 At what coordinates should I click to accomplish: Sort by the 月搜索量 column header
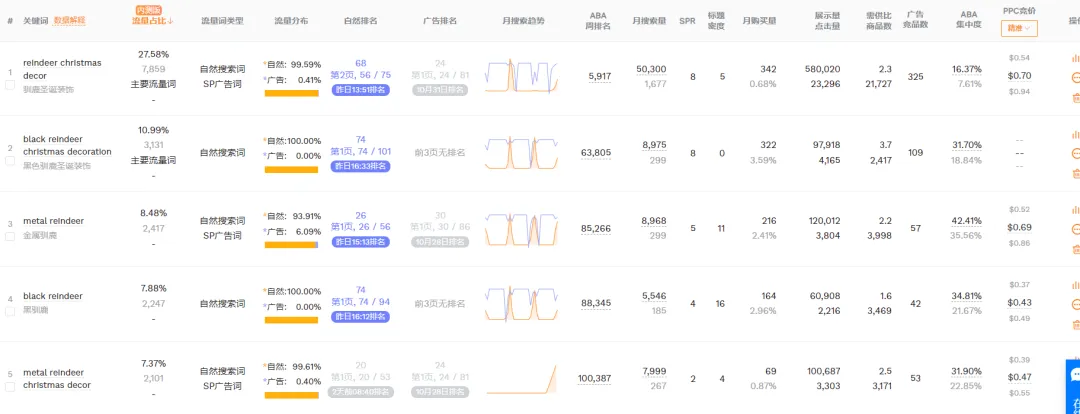point(651,20)
